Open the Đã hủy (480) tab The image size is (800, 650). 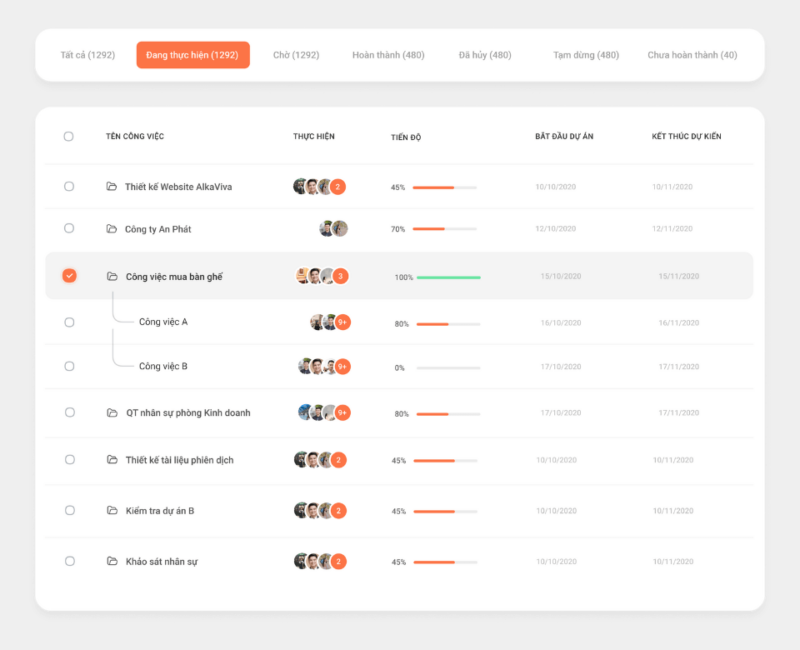[x=485, y=55]
